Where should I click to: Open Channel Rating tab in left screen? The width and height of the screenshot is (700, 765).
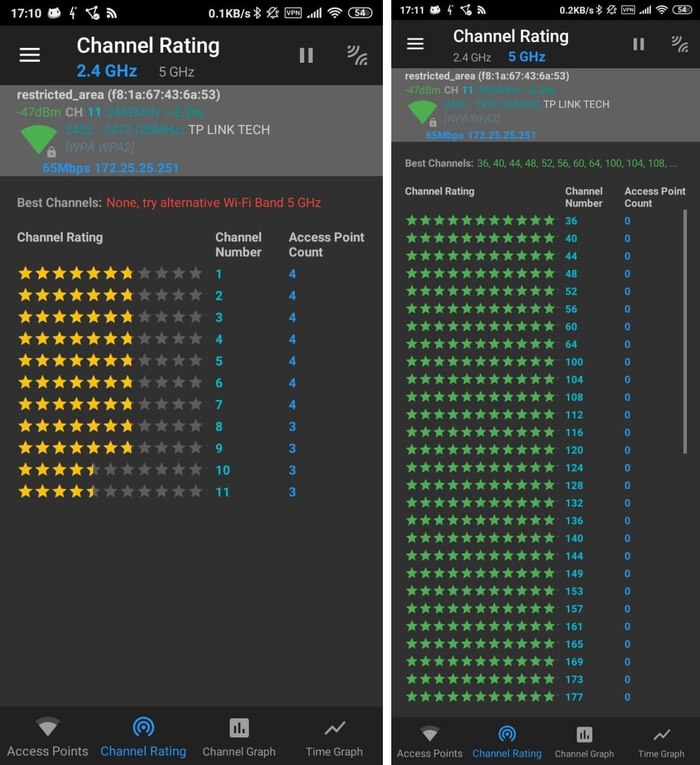[143, 737]
